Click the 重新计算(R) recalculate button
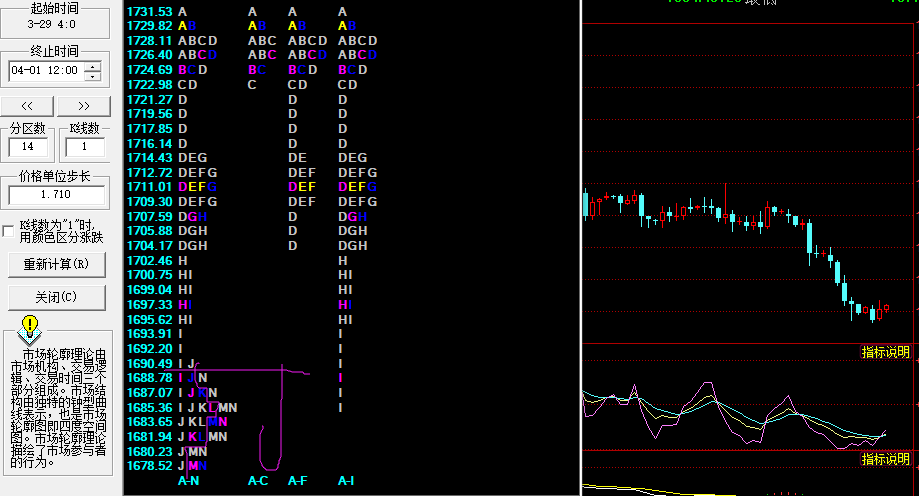Screen dimensions: 919x496 (x=56, y=264)
